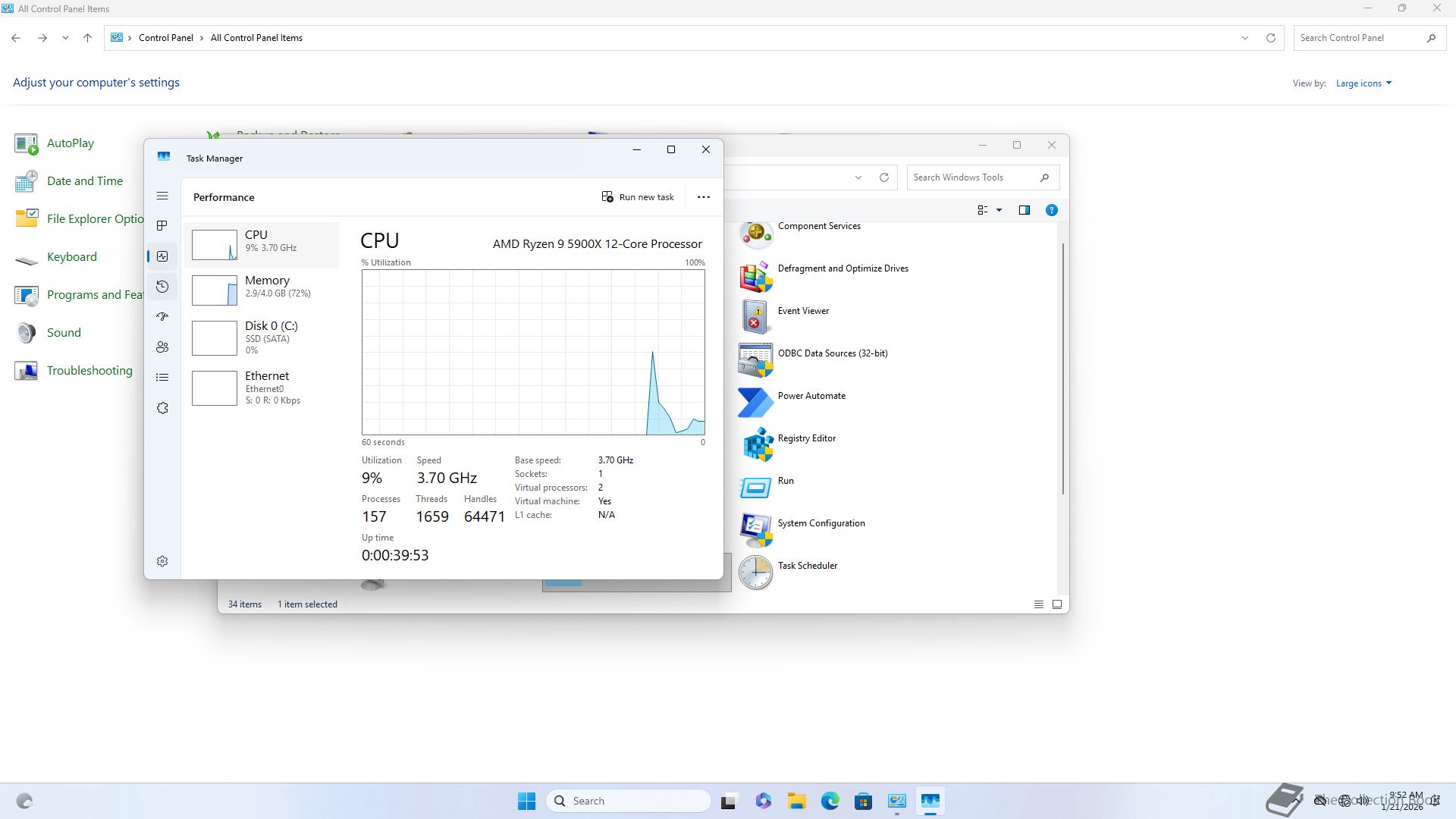Open App history page in Task Manager
The height and width of the screenshot is (819, 1456).
coord(162,287)
